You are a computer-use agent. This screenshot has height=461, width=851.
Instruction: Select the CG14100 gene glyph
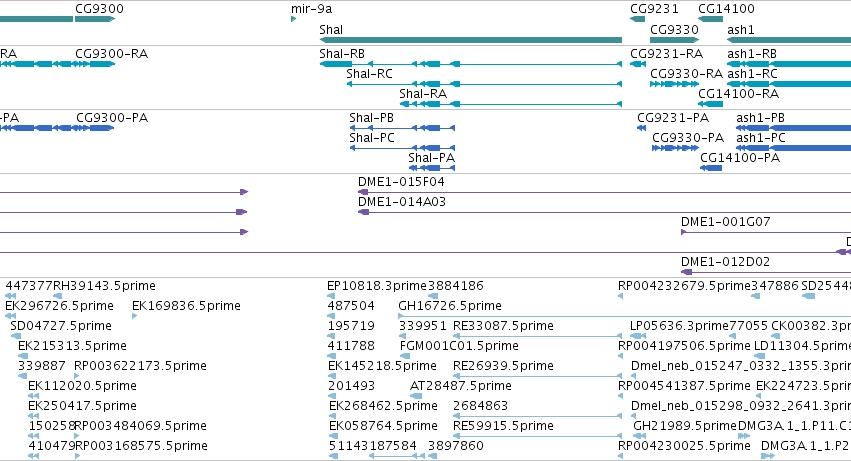[x=710, y=19]
